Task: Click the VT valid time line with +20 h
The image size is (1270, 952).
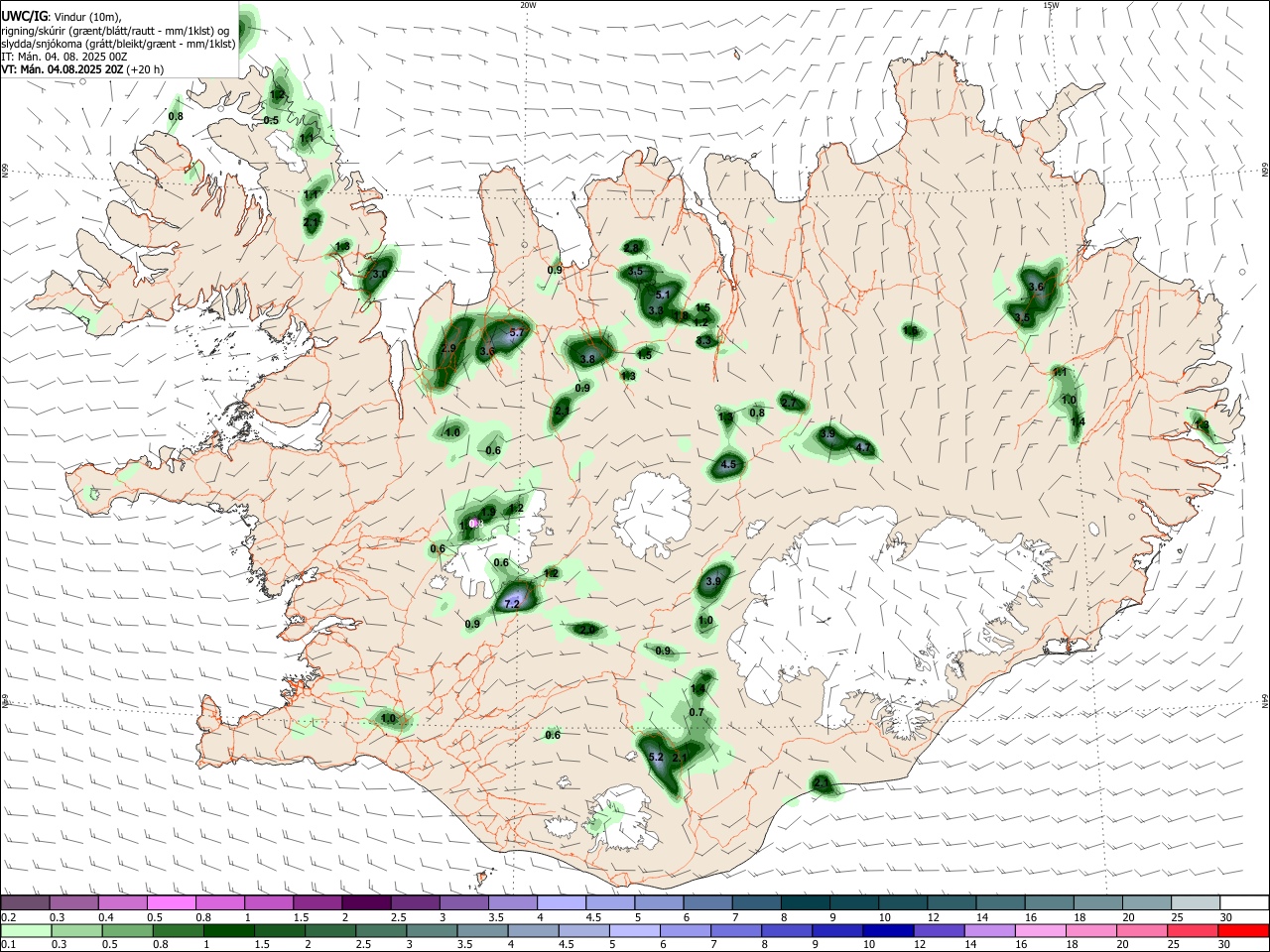Action: pos(82,70)
